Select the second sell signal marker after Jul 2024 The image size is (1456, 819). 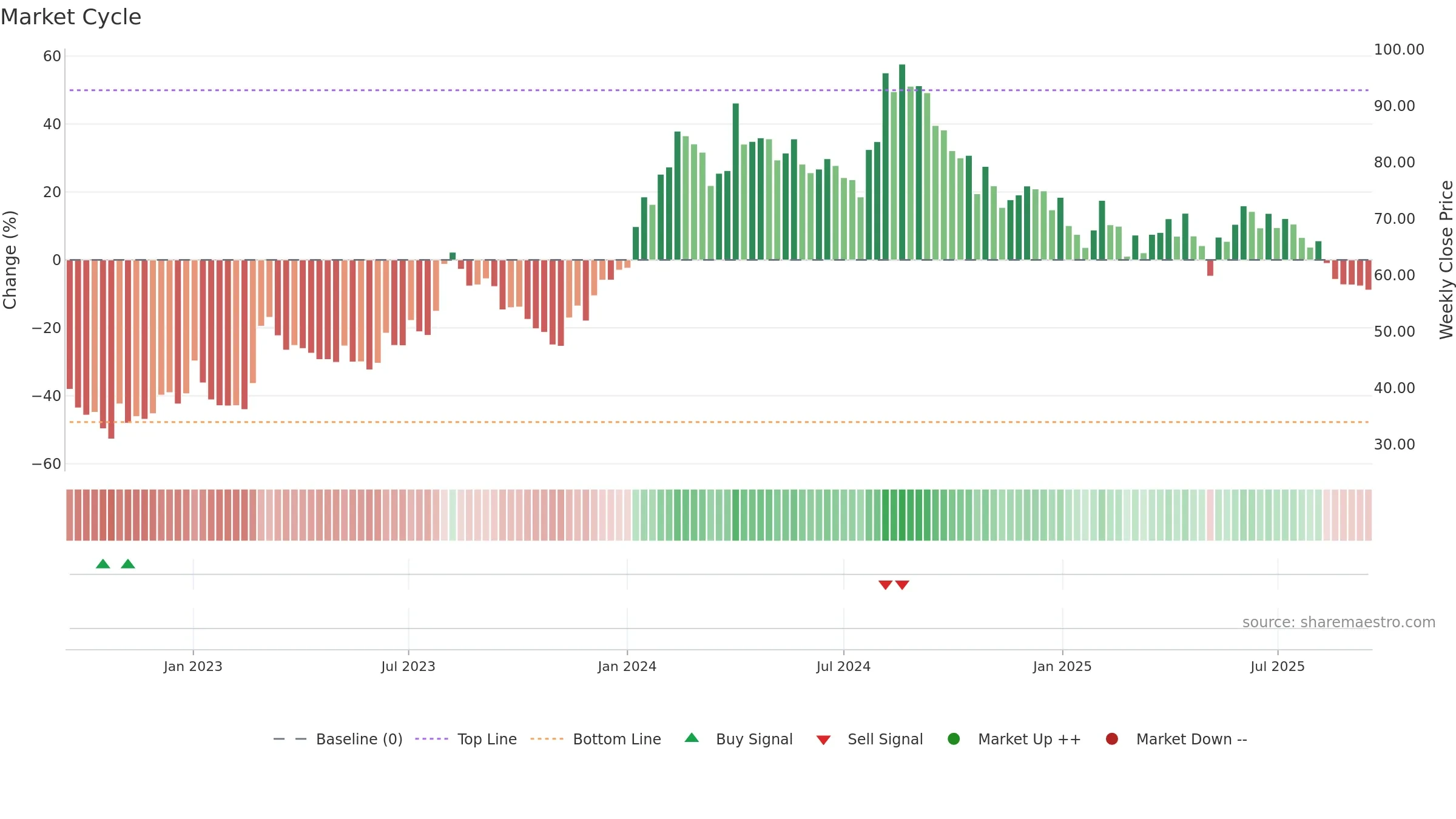pos(902,585)
